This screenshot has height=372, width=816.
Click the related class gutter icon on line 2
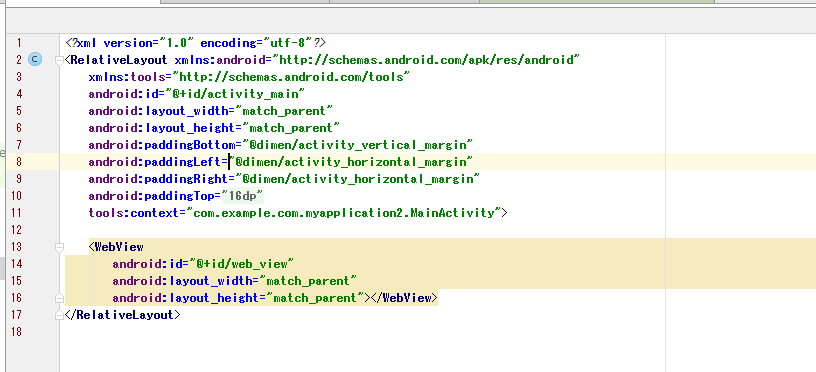(34, 59)
